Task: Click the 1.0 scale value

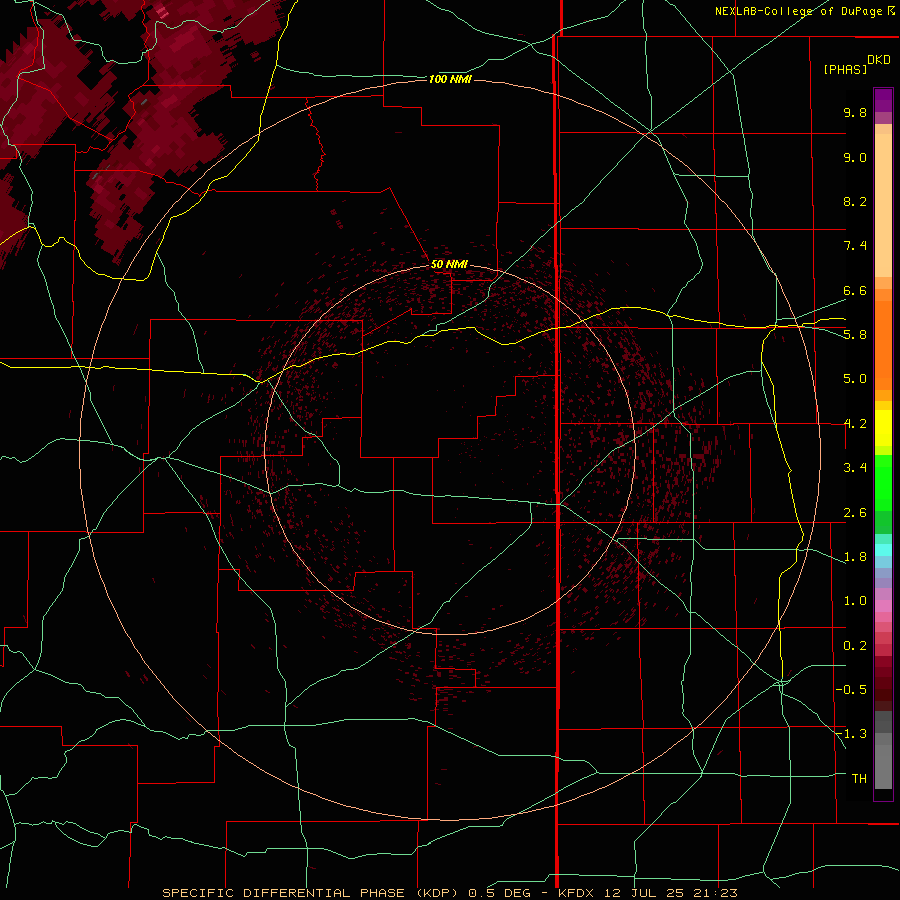Action: [x=855, y=601]
